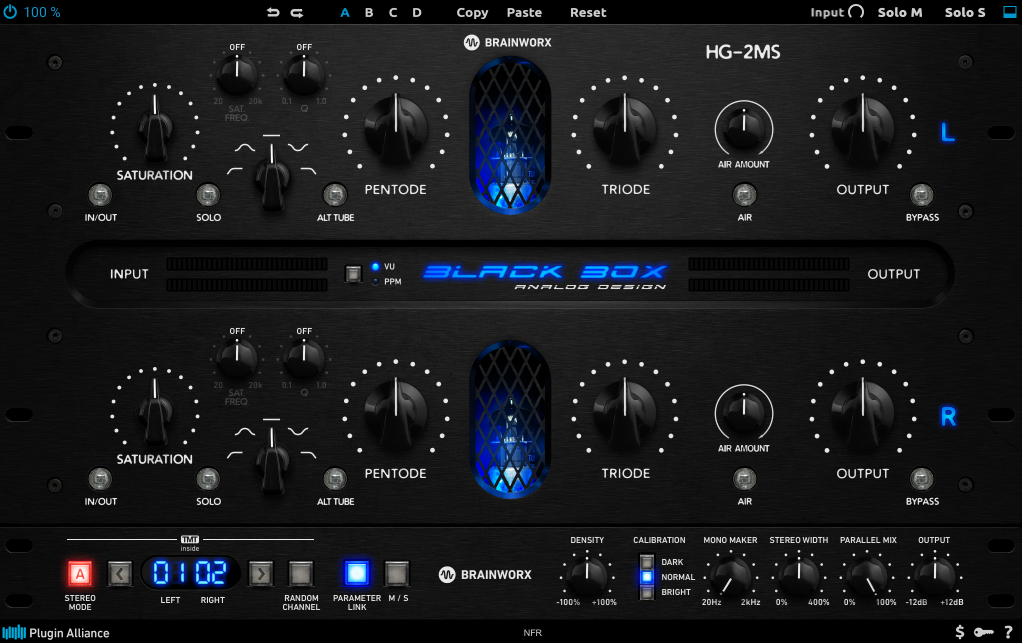Go to next TMT channel arrow

pos(260,573)
